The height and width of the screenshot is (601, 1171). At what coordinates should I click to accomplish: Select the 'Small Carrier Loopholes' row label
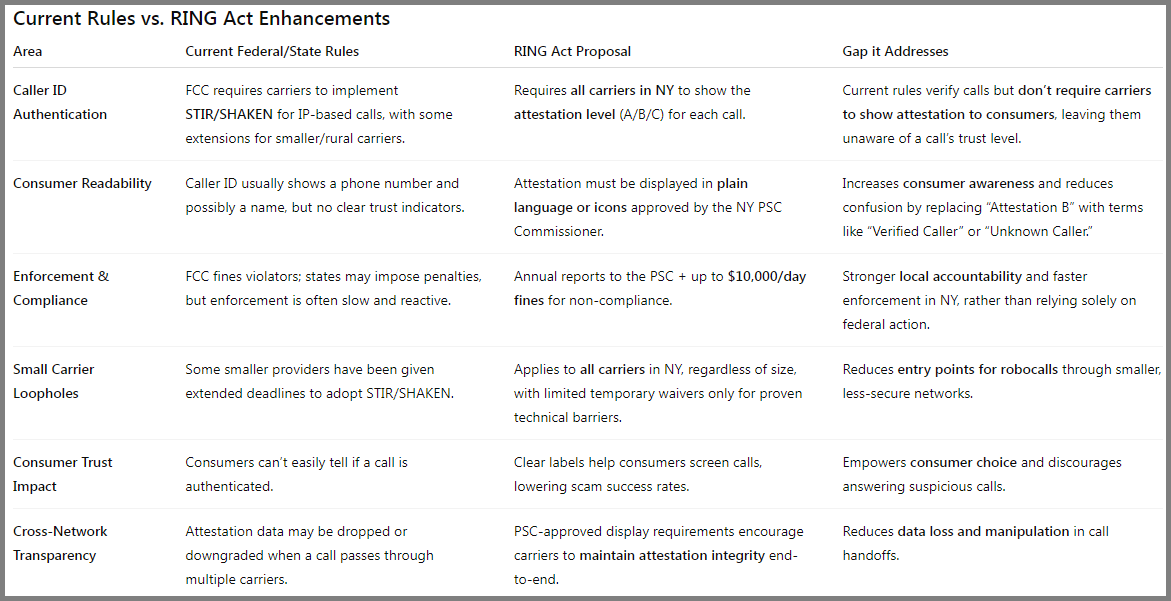click(54, 381)
